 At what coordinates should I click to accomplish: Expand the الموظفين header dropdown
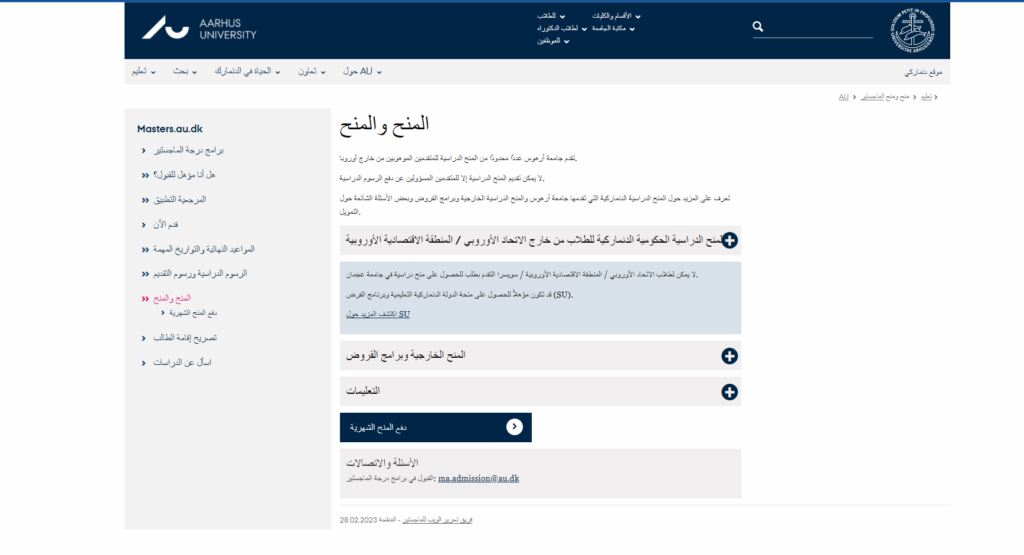coord(552,41)
